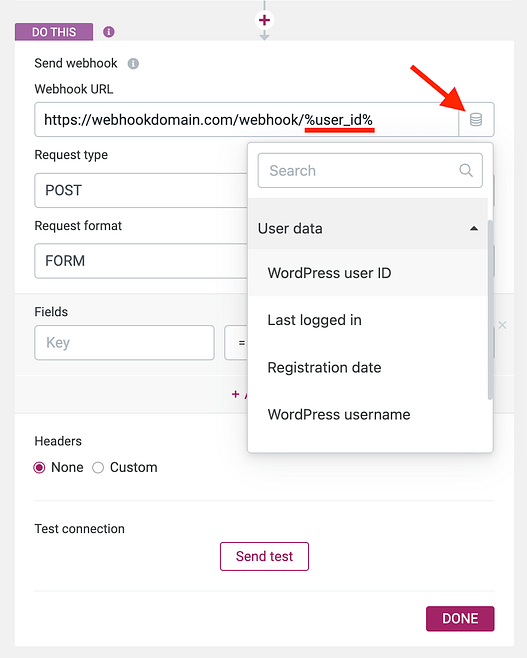Click info icon next to Send webhook
Viewport: 527px width, 658px height.
coord(133,64)
